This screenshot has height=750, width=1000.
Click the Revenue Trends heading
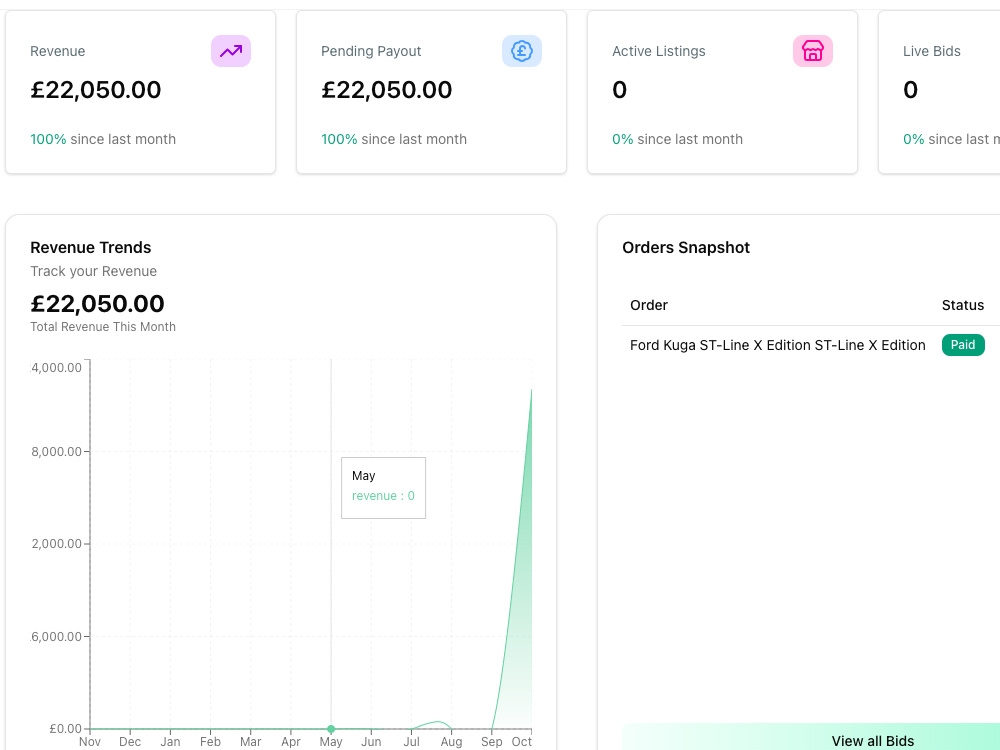[91, 247]
